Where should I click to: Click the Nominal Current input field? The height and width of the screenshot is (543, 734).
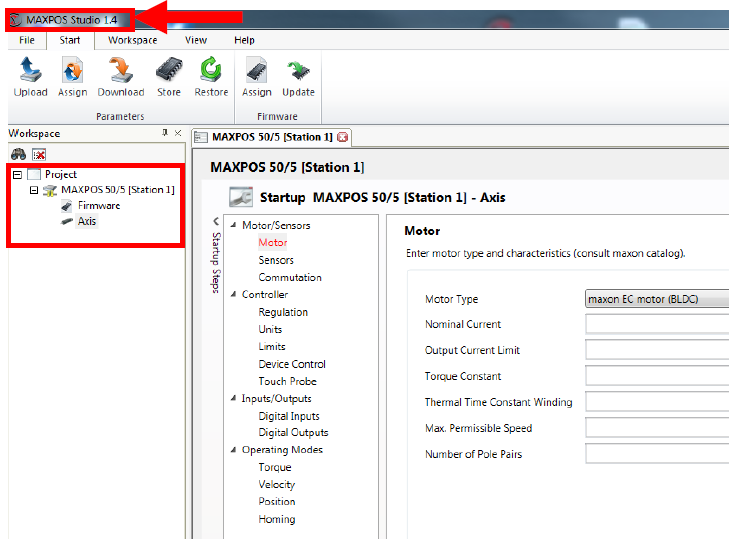(657, 324)
